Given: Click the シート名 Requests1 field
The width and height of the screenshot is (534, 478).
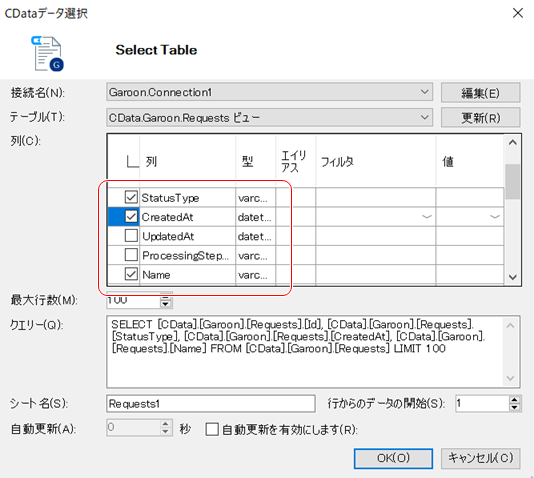Looking at the screenshot, I should pyautogui.click(x=211, y=404).
